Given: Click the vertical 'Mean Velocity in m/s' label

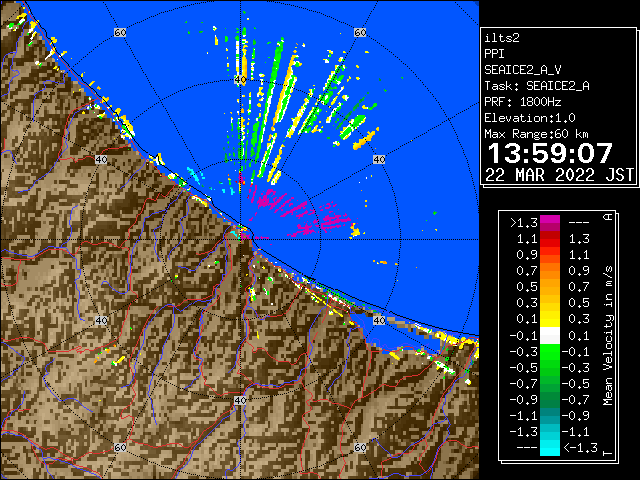Looking at the screenshot, I should tap(608, 336).
